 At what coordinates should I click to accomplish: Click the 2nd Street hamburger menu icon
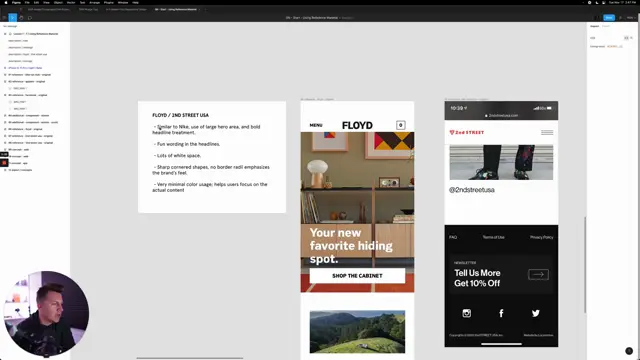click(x=547, y=132)
